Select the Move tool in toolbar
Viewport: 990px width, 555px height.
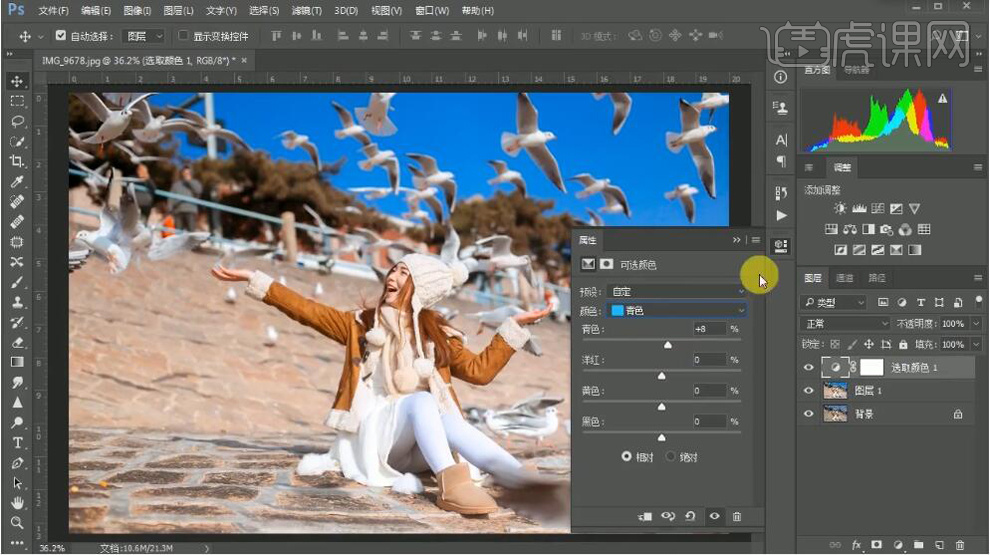[17, 81]
